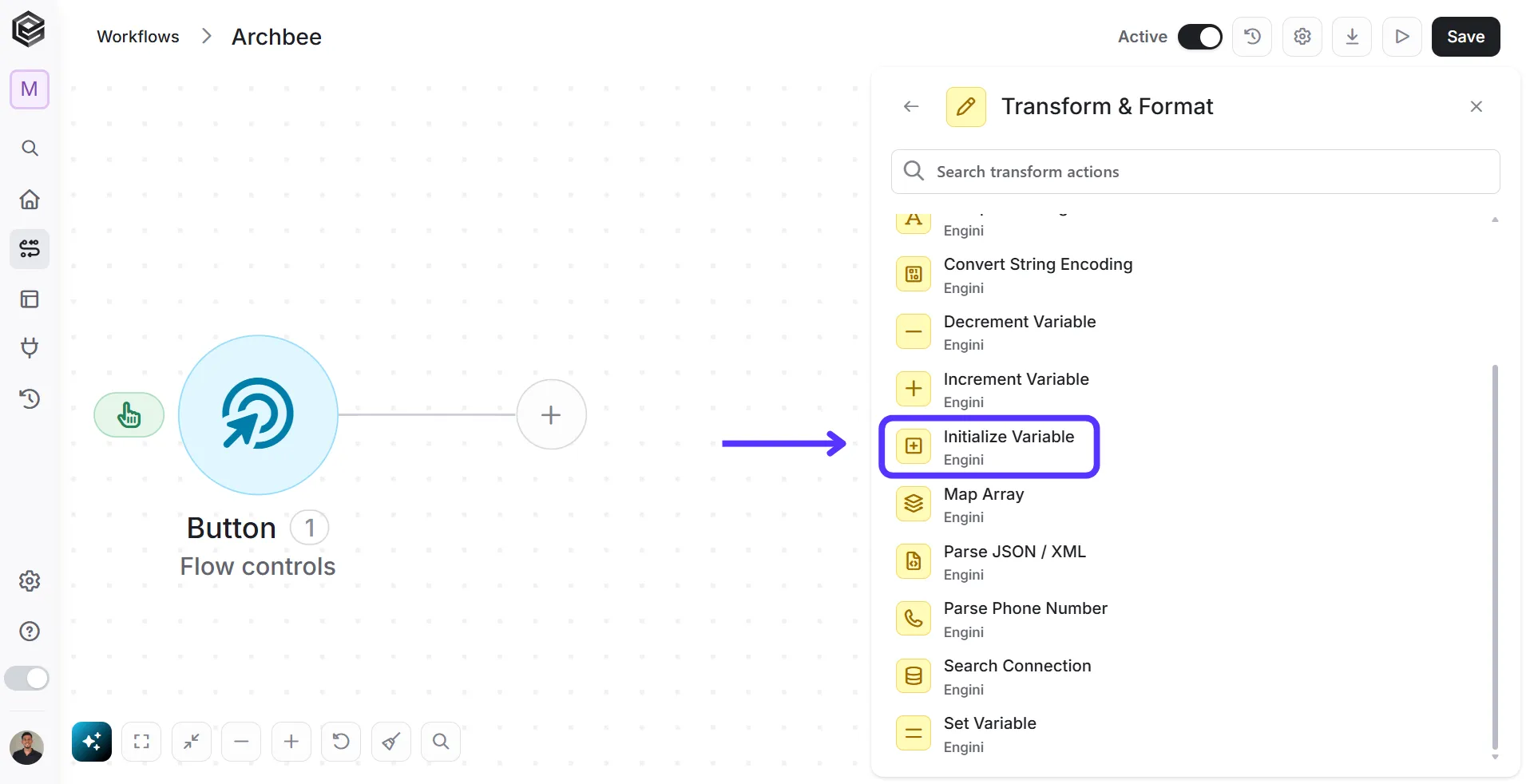The height and width of the screenshot is (784, 1526).
Task: Click the download icon in top bar
Action: [x=1352, y=37]
